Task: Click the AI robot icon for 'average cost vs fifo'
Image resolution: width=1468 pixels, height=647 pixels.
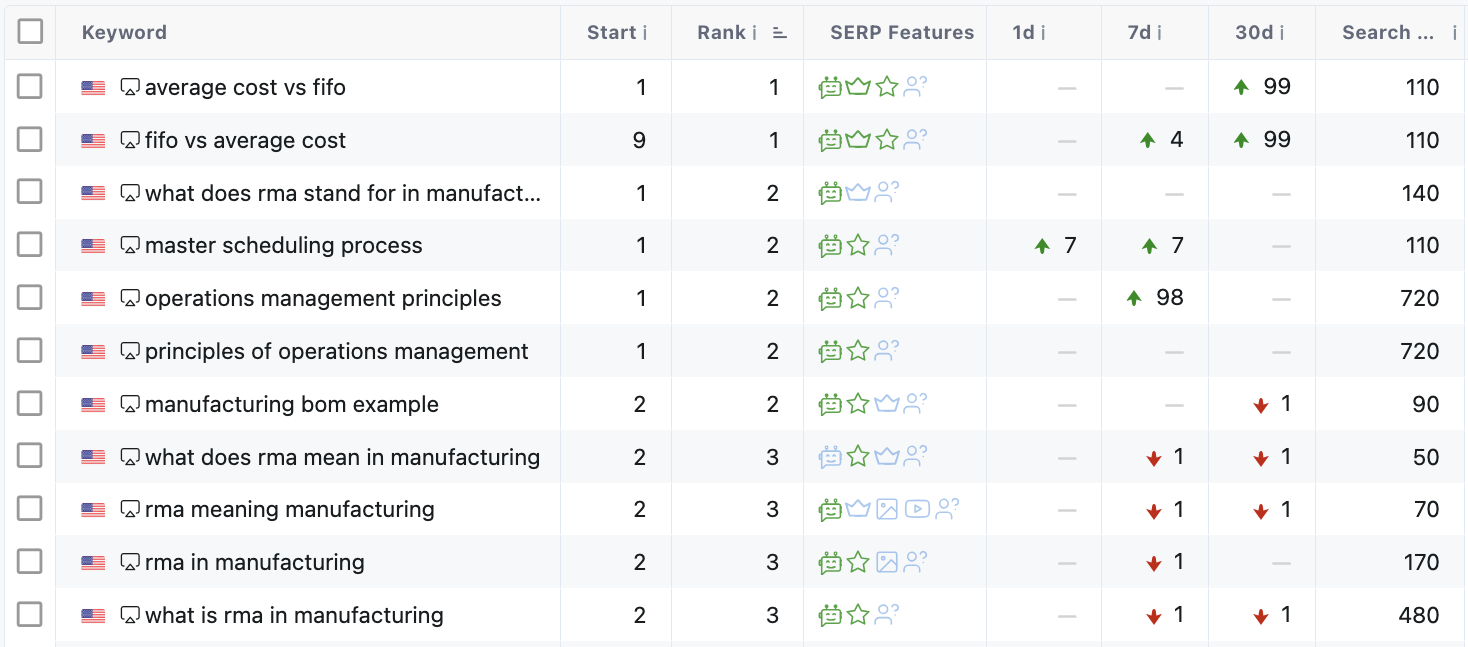Action: [830, 87]
